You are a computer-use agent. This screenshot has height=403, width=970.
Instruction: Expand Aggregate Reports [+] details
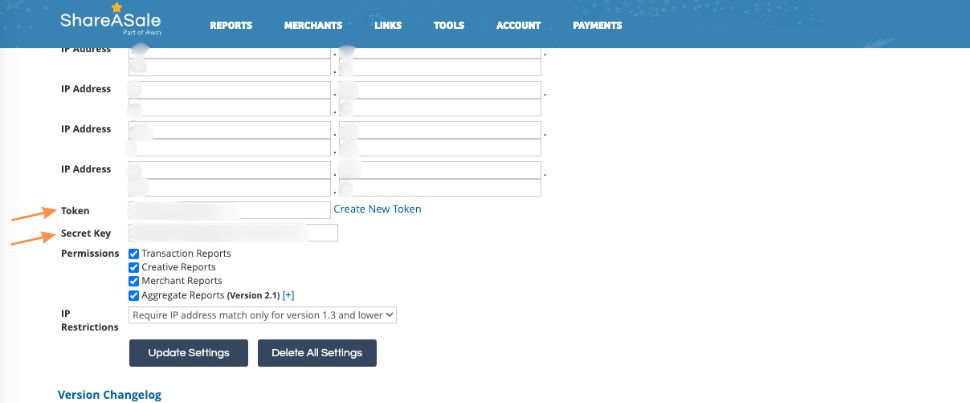pos(288,296)
